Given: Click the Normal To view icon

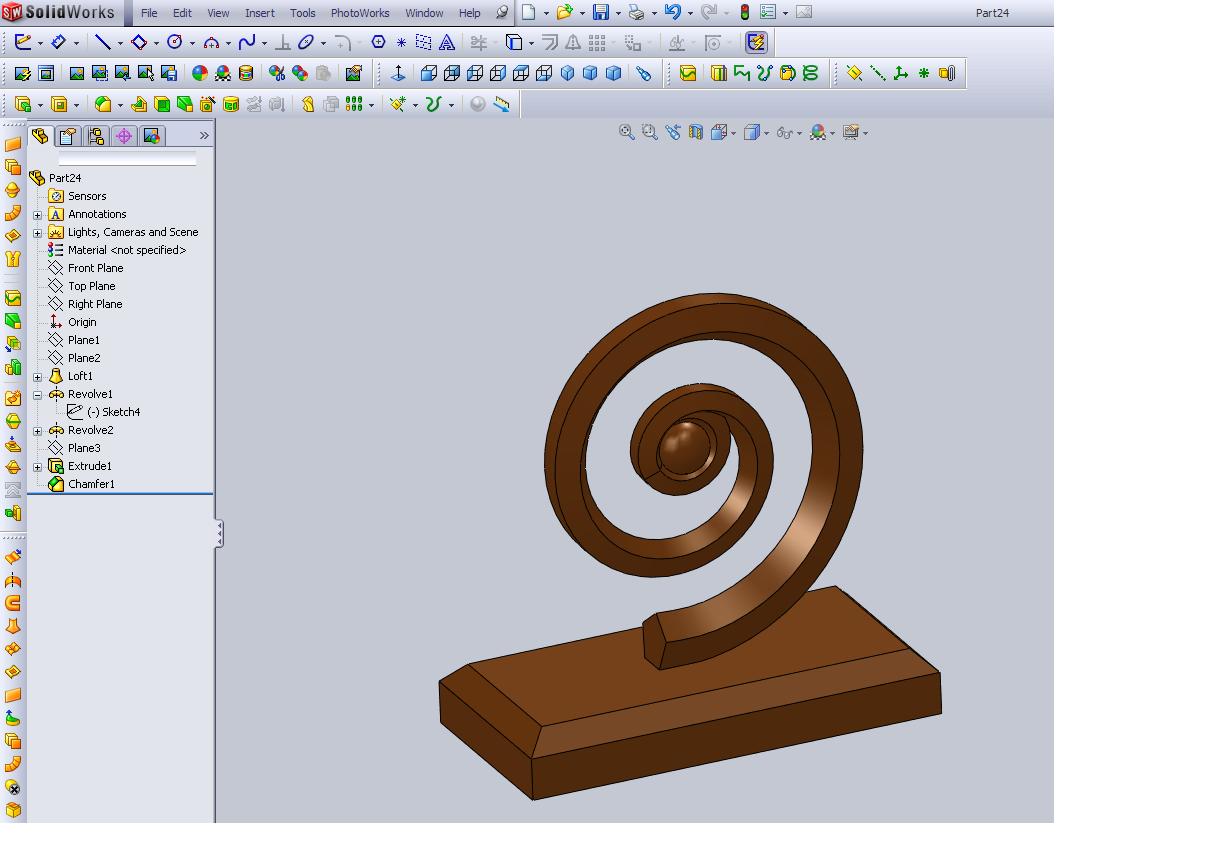Looking at the screenshot, I should coord(398,73).
